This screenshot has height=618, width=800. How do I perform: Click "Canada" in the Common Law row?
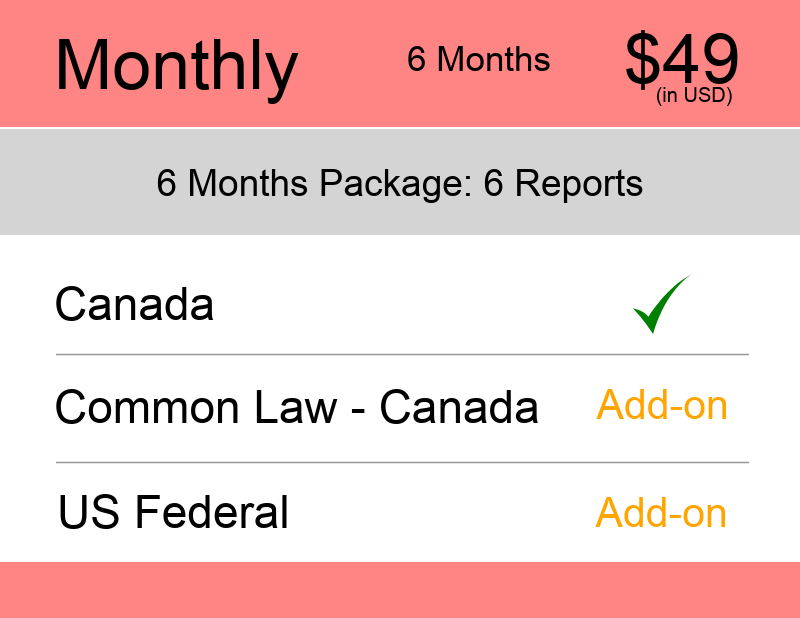point(459,407)
